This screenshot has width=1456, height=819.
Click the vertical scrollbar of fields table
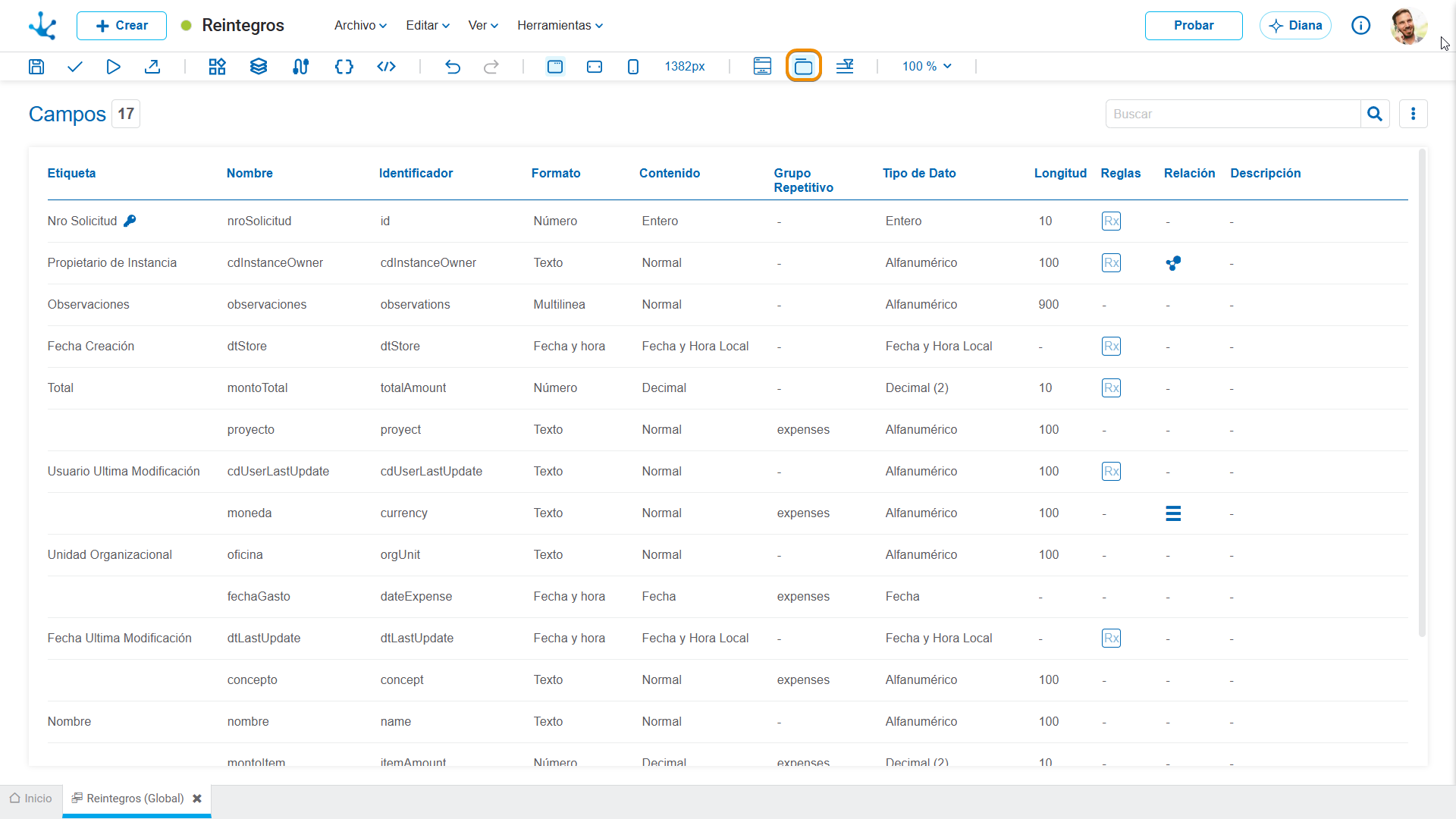pos(1422,394)
